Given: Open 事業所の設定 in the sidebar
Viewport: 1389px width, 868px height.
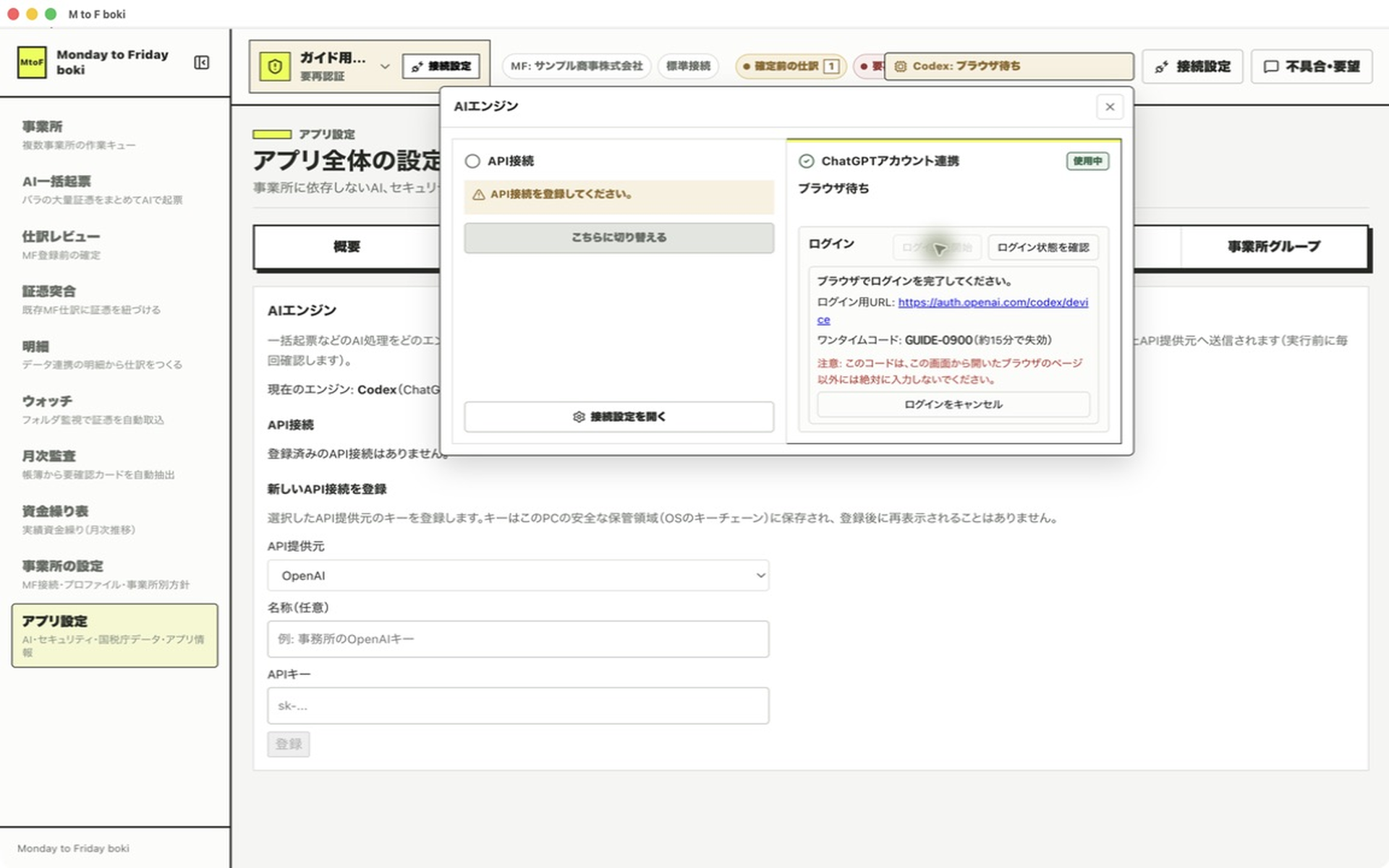Looking at the screenshot, I should coord(114,574).
